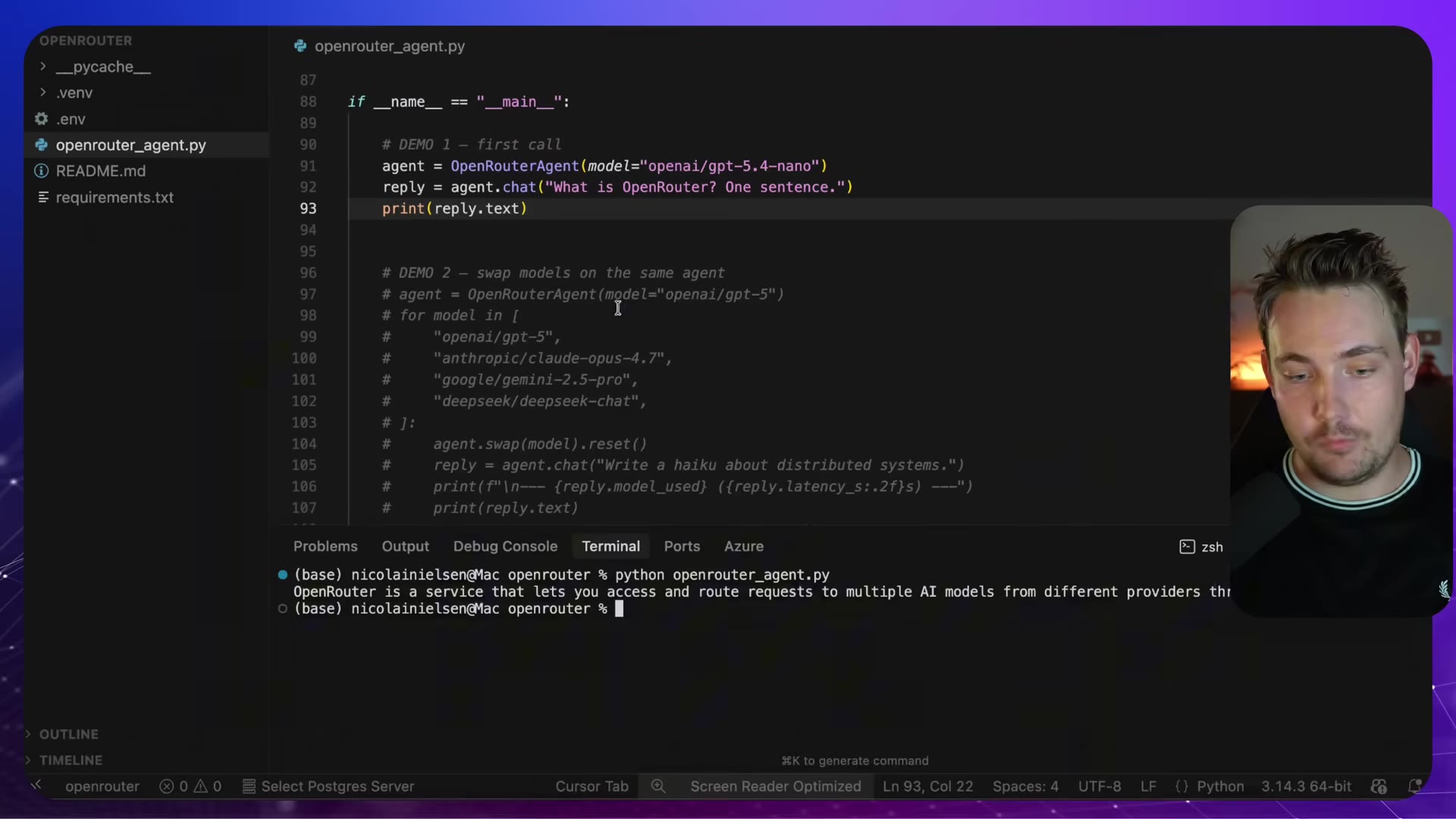The width and height of the screenshot is (1456, 819).
Task: Expand the __pycache__ folder chevron
Action: click(42, 67)
